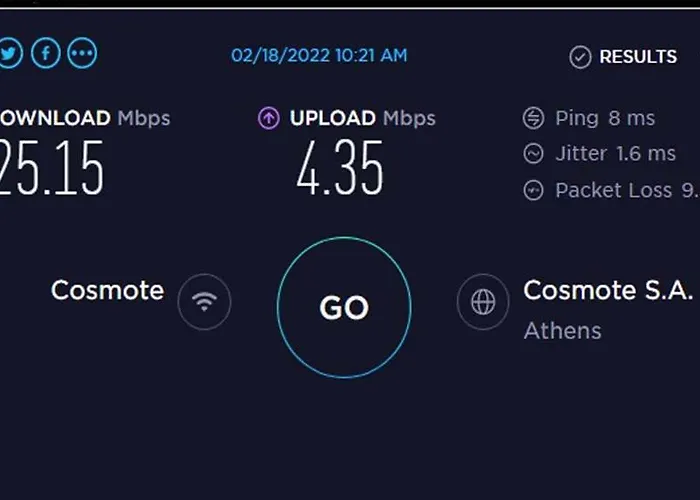Image resolution: width=700 pixels, height=500 pixels.
Task: Click the Wi-Fi connection icon
Action: 204,302
